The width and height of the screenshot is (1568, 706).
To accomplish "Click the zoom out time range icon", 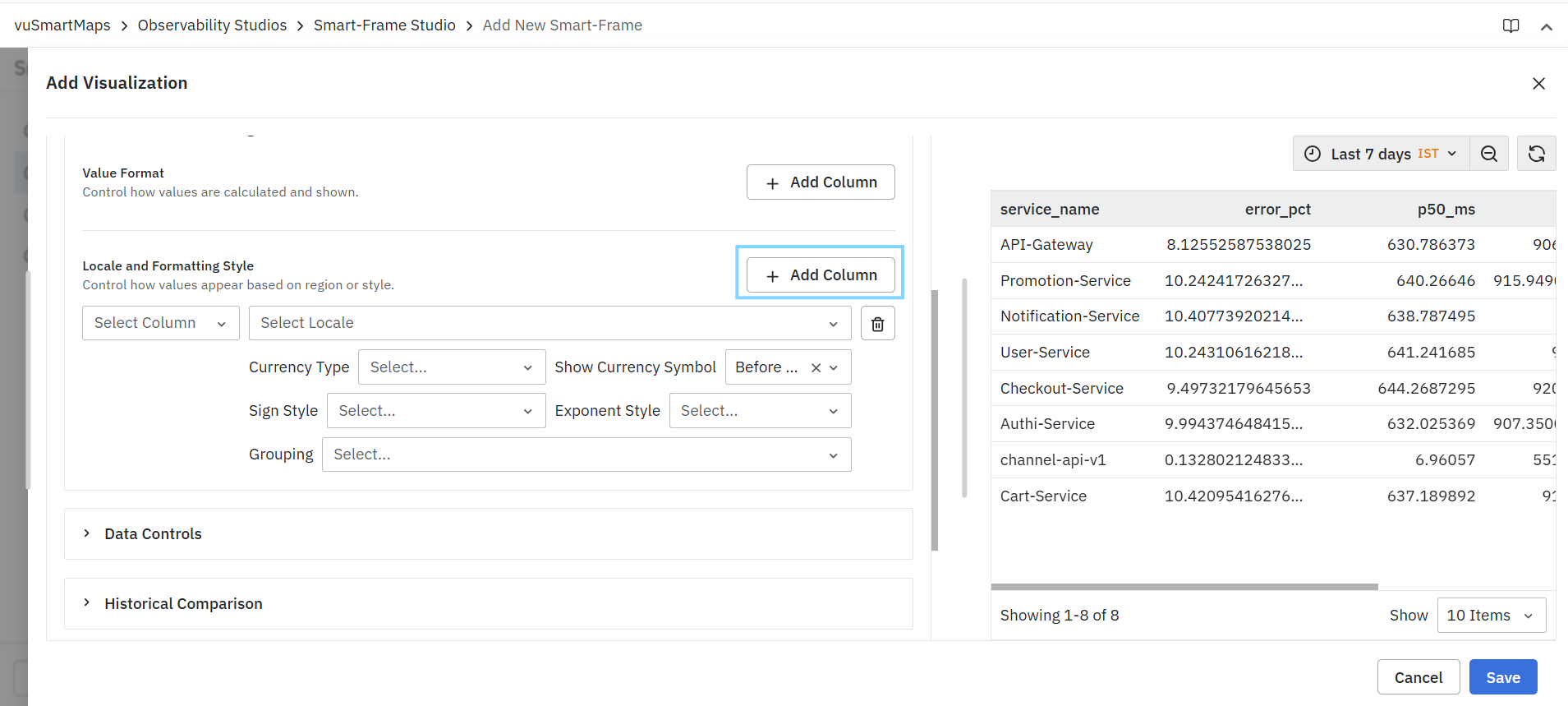I will [1488, 154].
